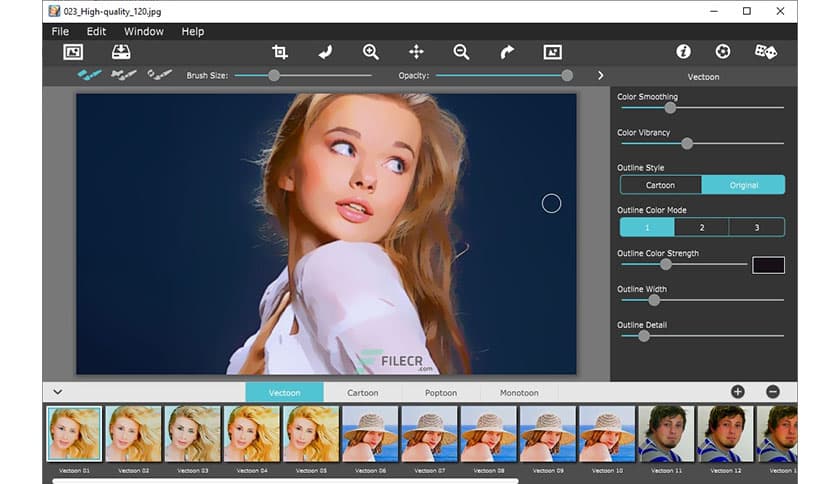Click the minus remove preset icon

coord(773,392)
